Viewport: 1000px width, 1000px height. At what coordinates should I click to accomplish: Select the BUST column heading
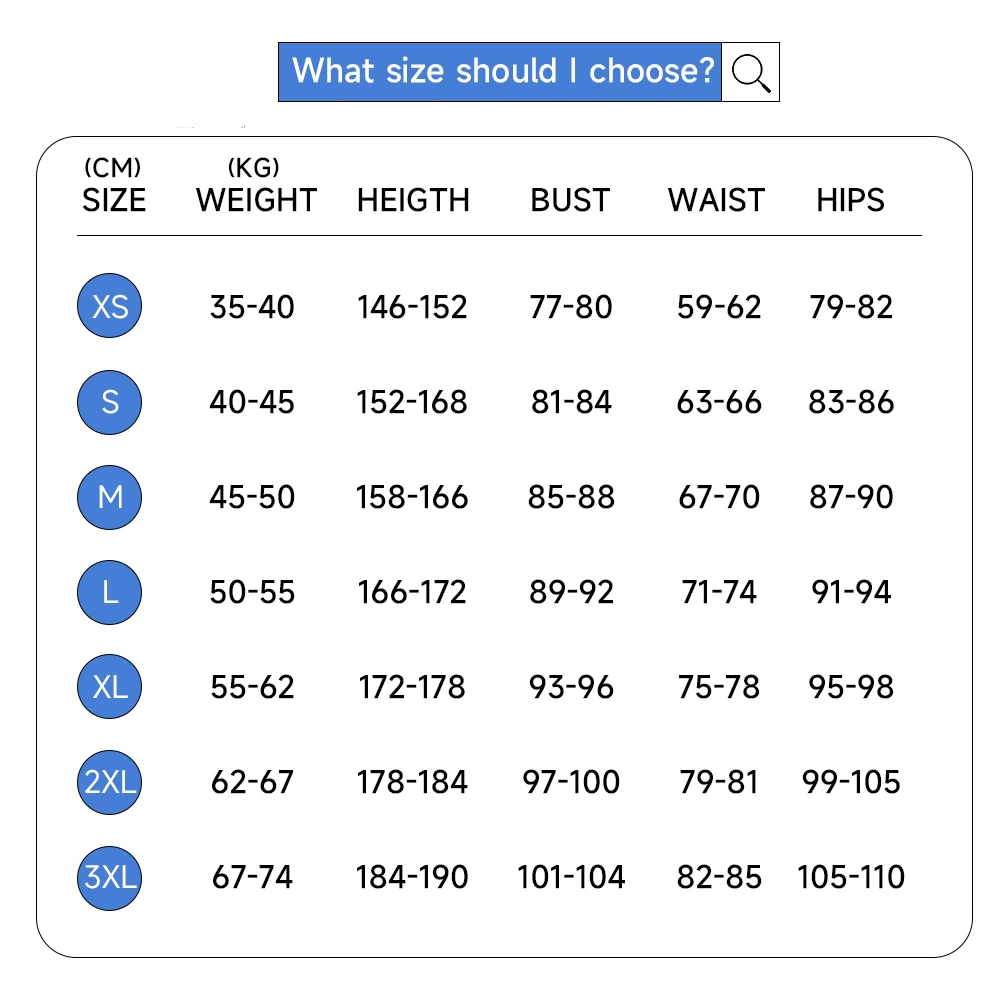tap(570, 200)
